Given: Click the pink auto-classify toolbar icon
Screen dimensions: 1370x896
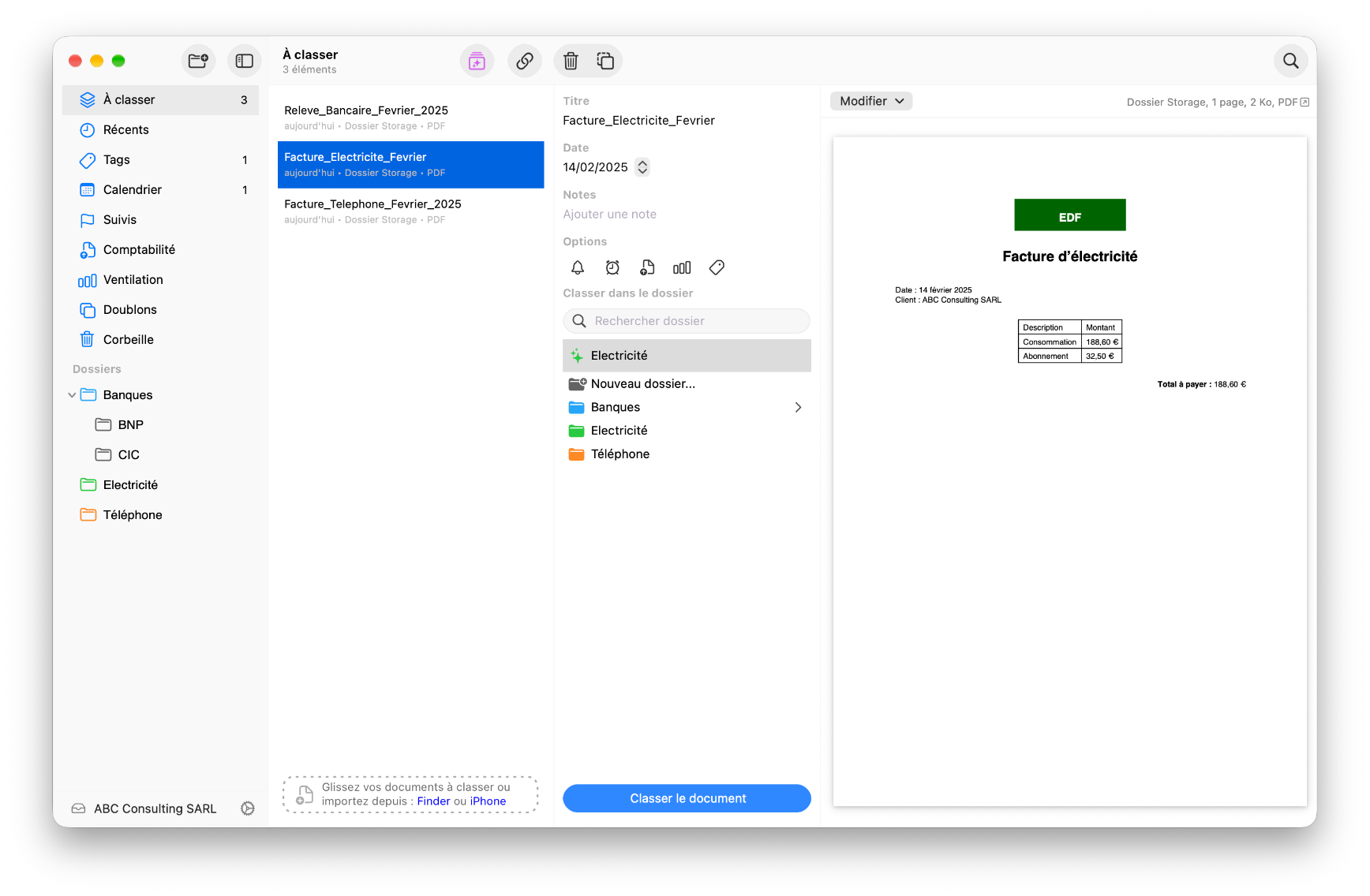Looking at the screenshot, I should 477,61.
